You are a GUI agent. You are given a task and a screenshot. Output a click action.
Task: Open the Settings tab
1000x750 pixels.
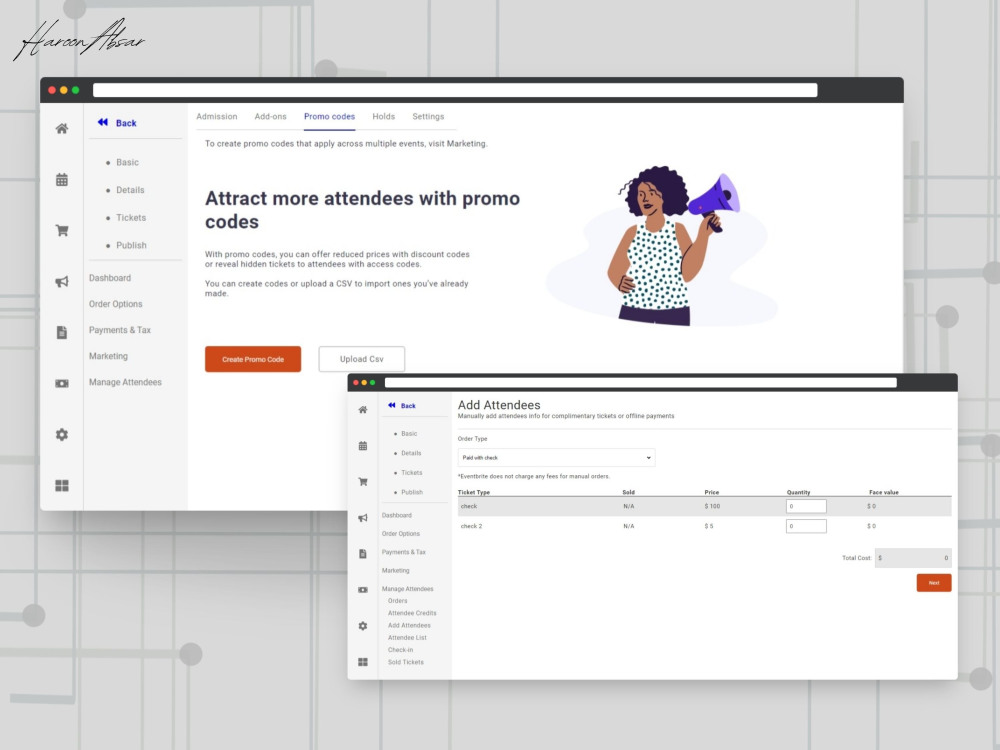428,117
